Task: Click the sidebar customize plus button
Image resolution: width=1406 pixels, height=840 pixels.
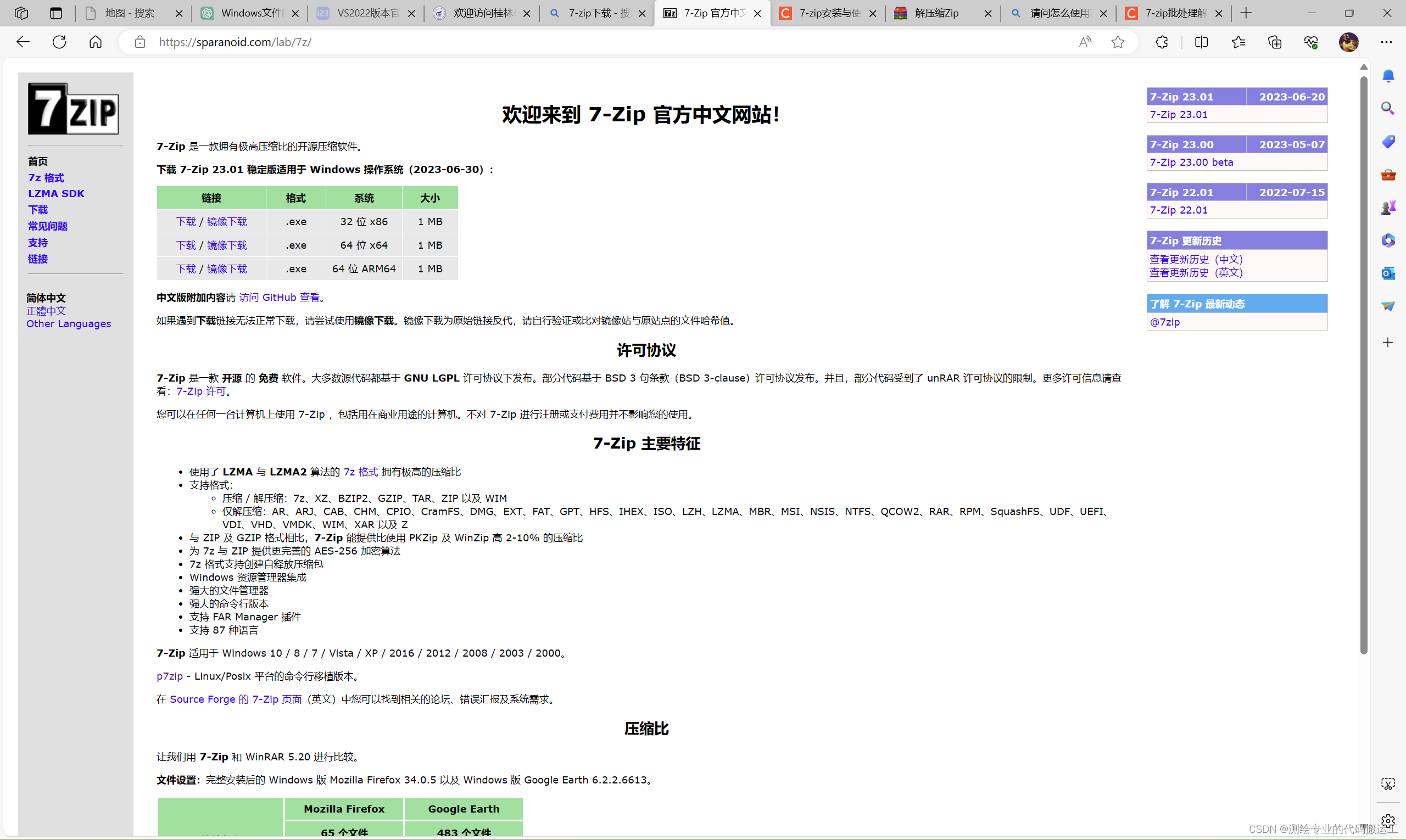Action: (1387, 343)
